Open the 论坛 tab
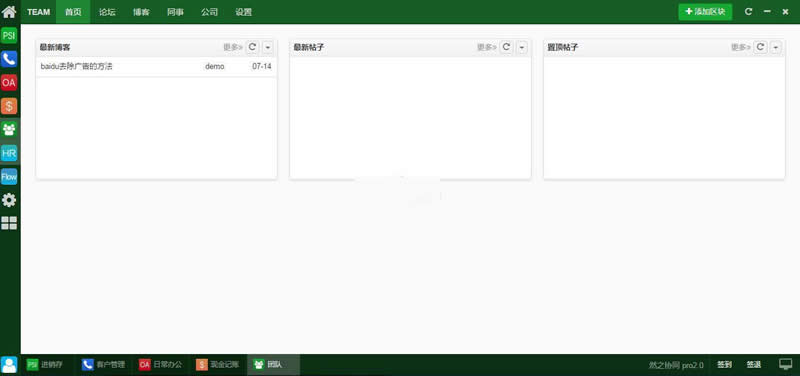The image size is (800, 376). [x=107, y=12]
